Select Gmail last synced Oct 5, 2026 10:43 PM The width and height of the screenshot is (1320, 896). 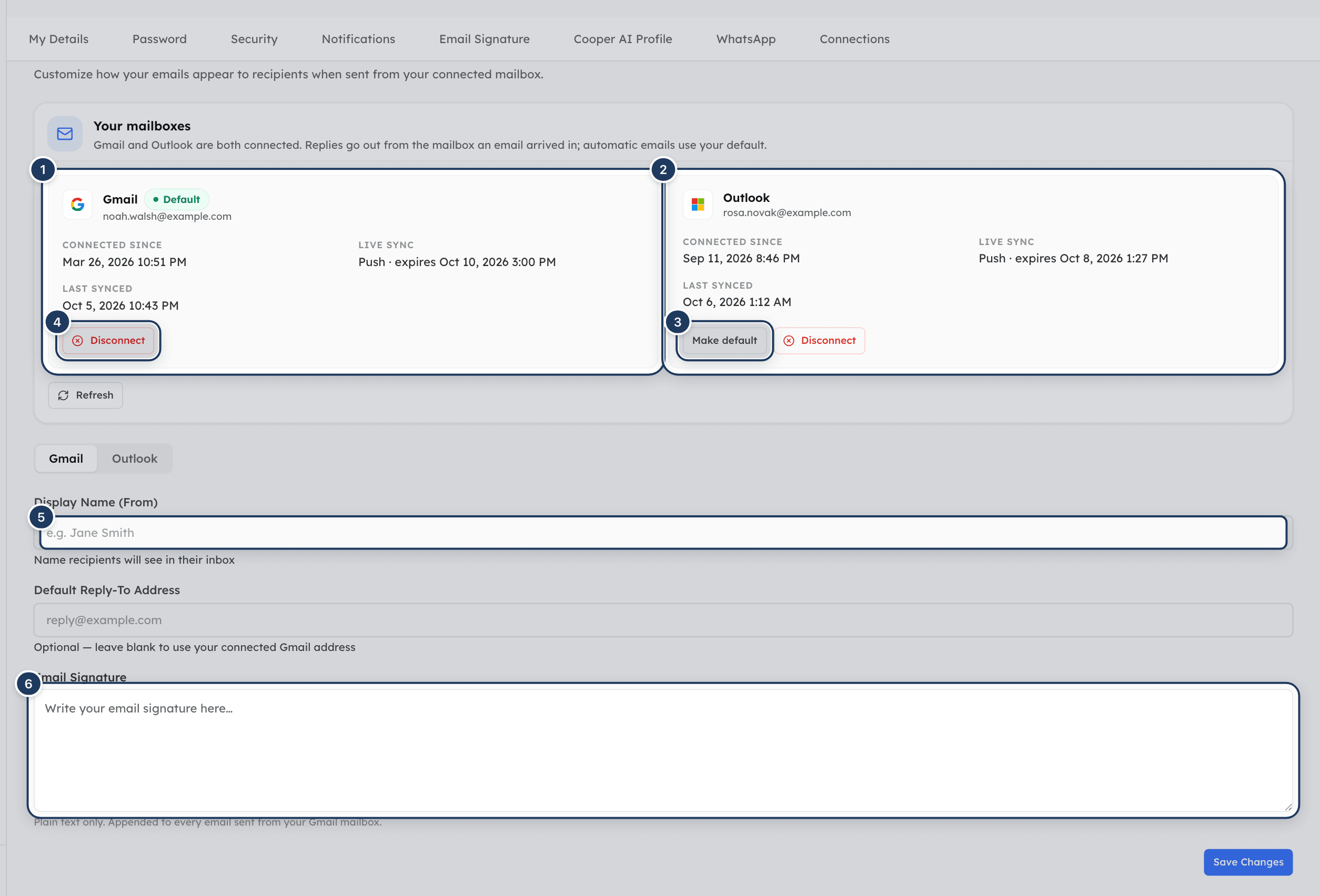120,306
